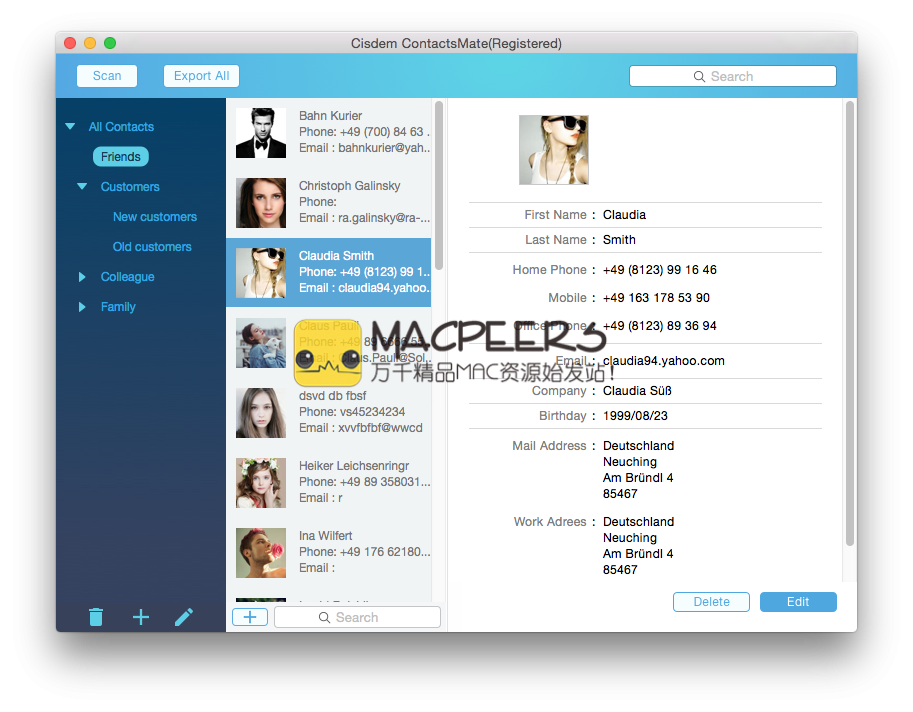This screenshot has width=913, height=712.
Task: Click Ina Wilfert's profile photo
Action: coord(261,552)
